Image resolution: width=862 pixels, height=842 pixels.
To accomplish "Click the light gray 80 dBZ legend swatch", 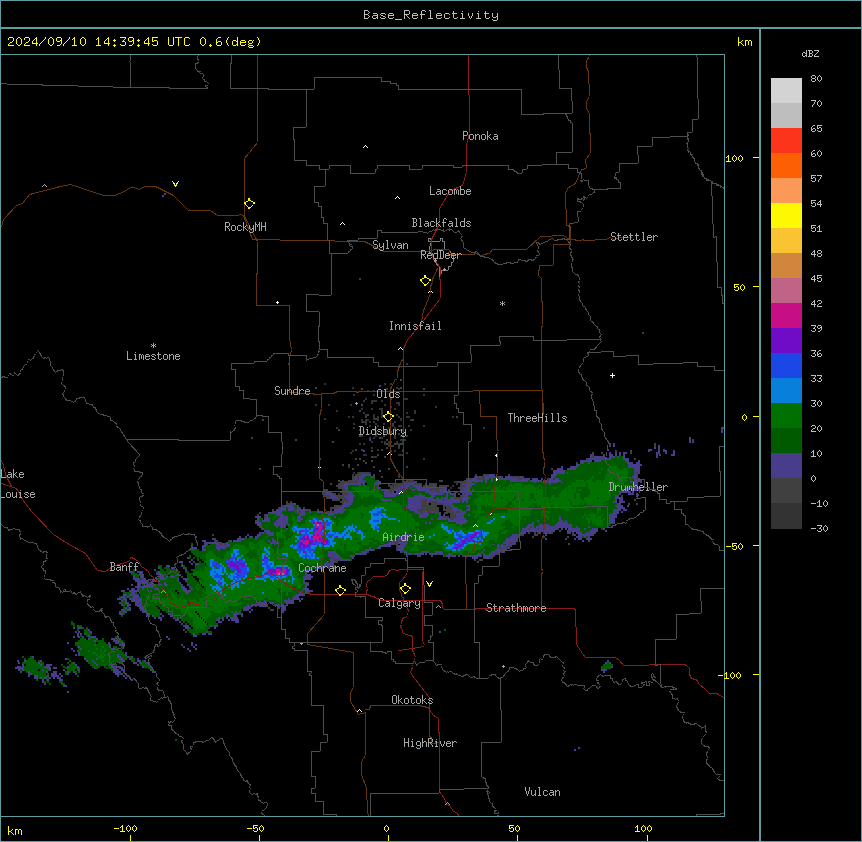I will click(786, 91).
